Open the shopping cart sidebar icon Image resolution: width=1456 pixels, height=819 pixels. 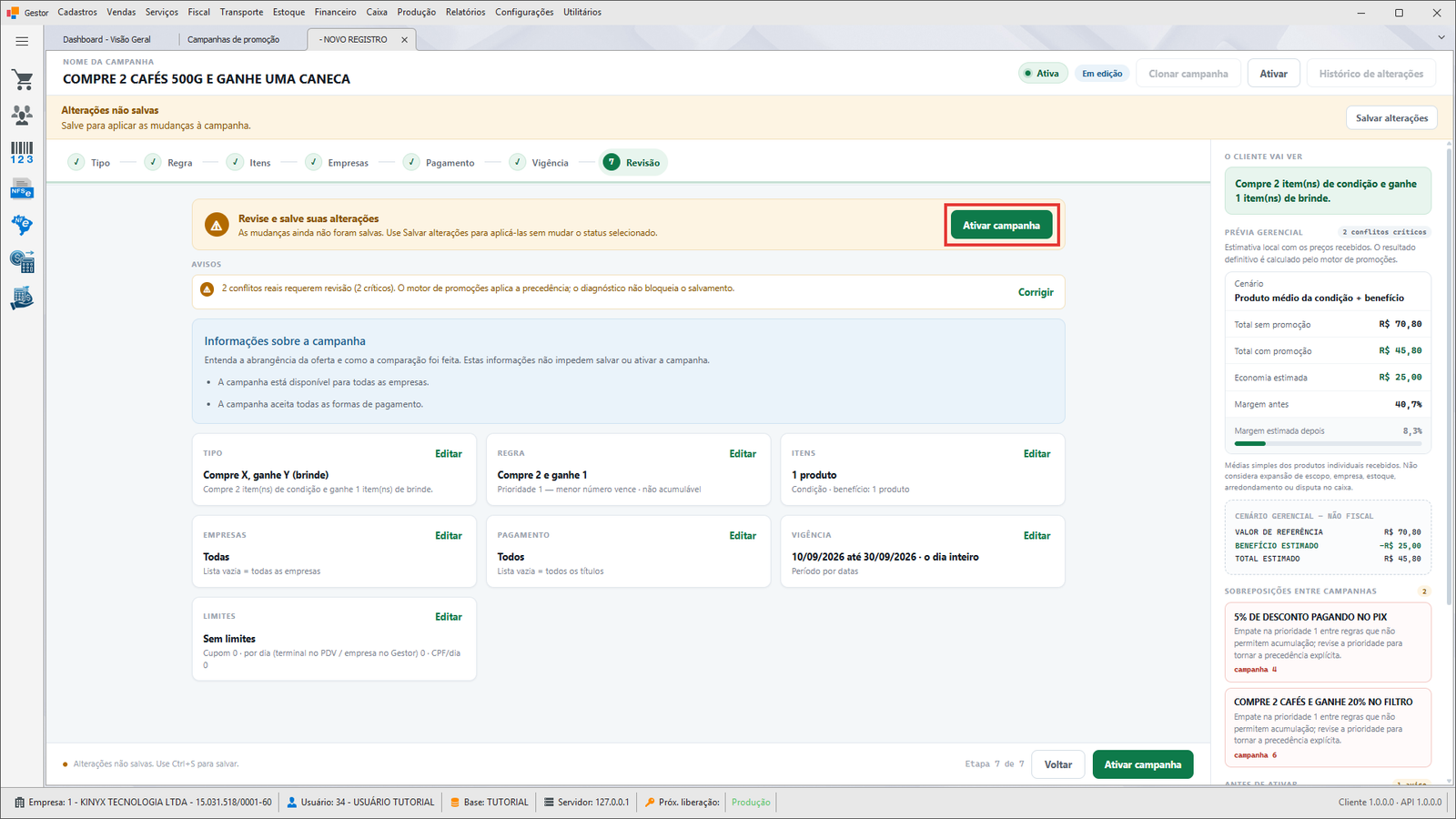coord(22,80)
